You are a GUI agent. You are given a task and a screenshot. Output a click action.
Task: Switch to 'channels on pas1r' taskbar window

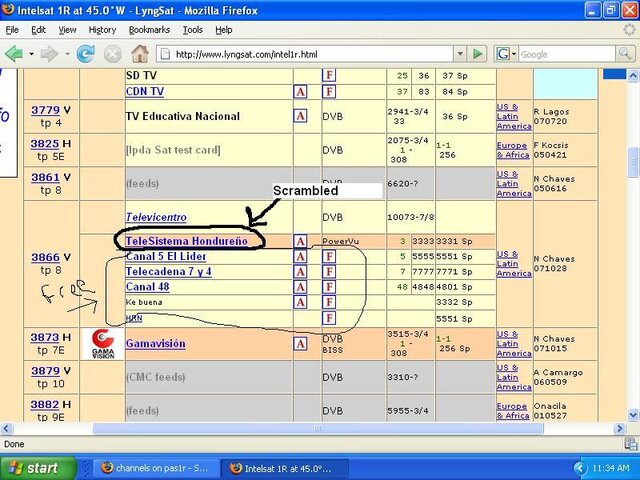pos(156,468)
